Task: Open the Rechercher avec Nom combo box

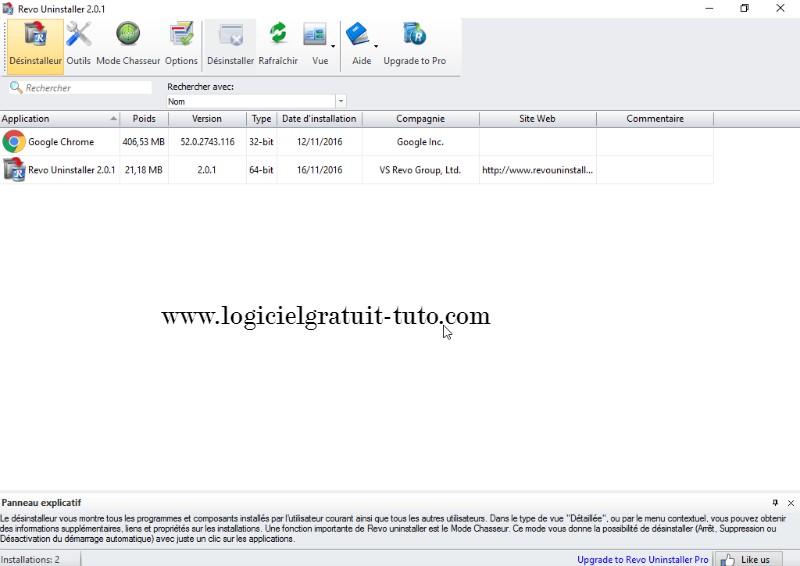Action: pos(256,101)
